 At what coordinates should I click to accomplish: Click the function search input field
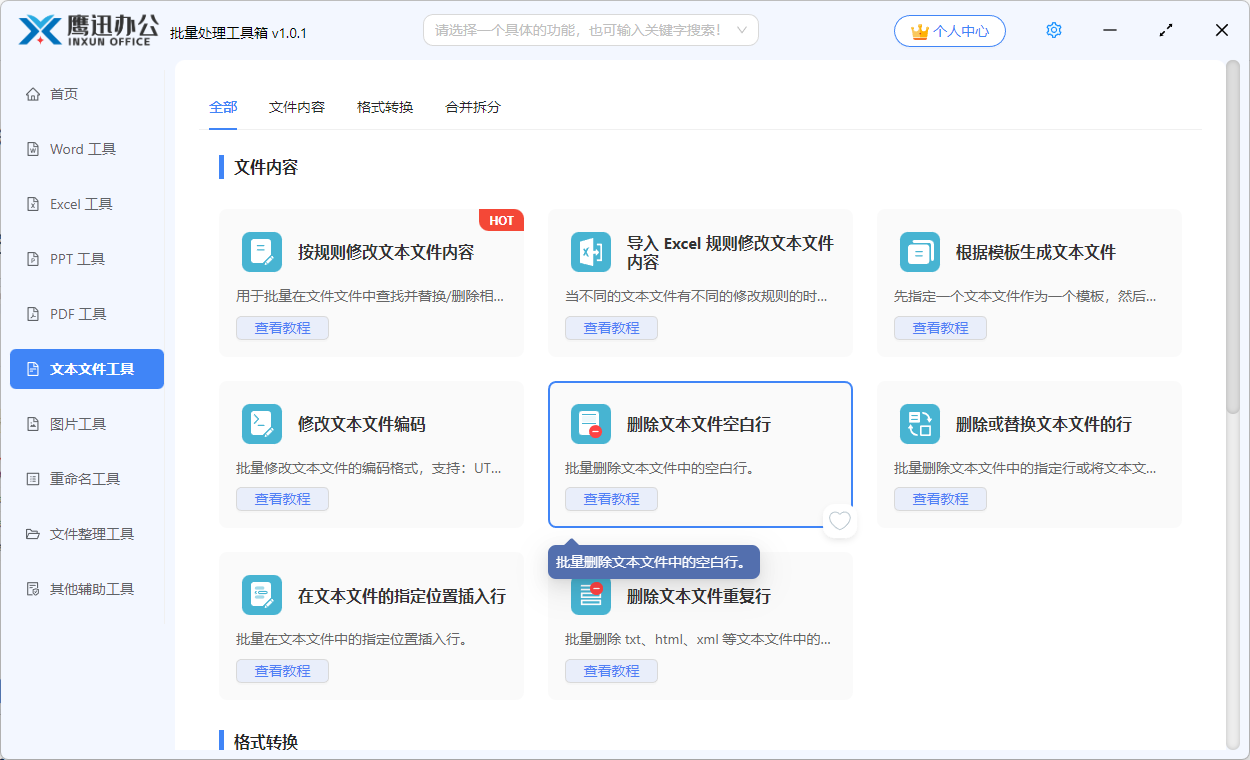[578, 30]
